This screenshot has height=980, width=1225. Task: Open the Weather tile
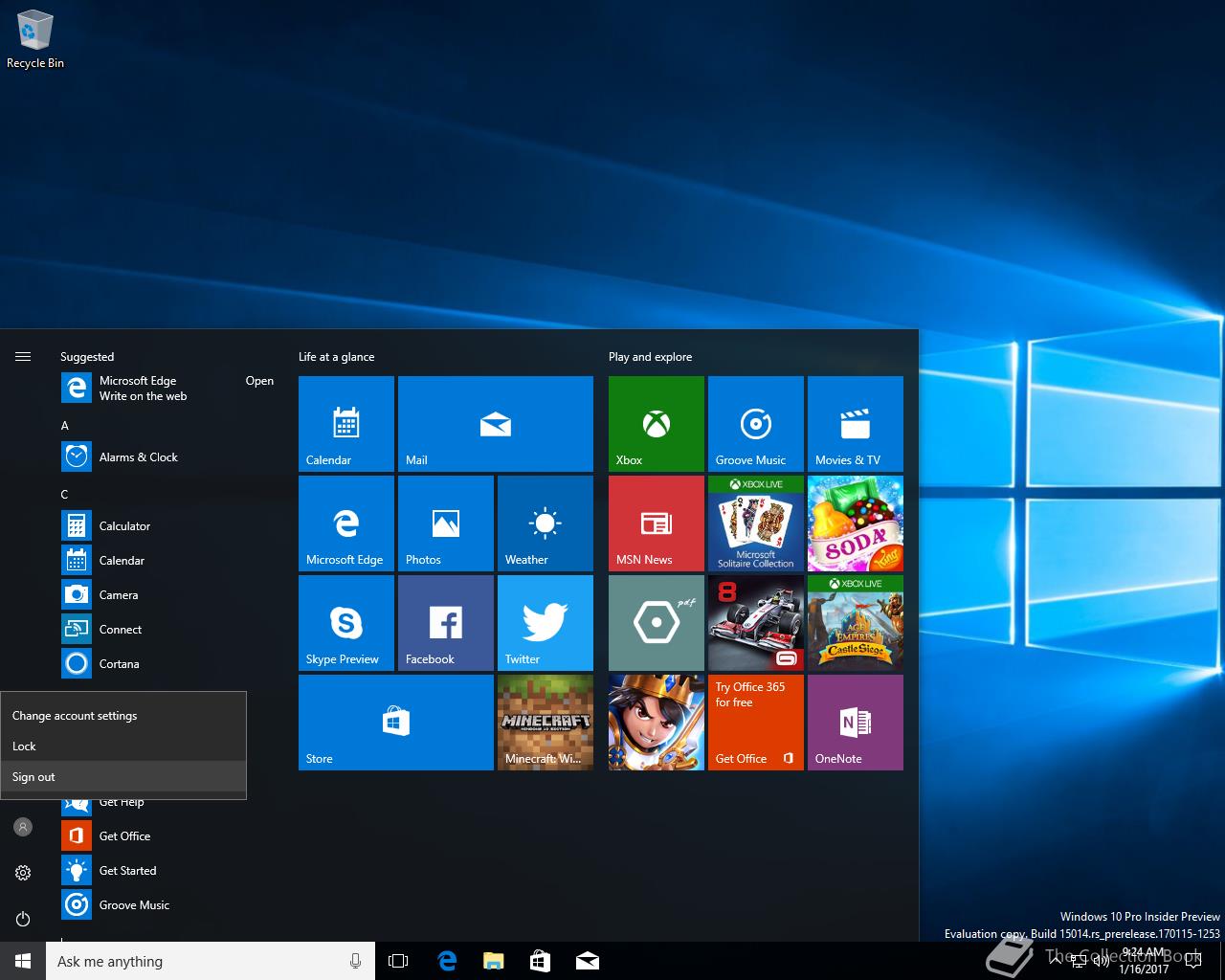[546, 523]
